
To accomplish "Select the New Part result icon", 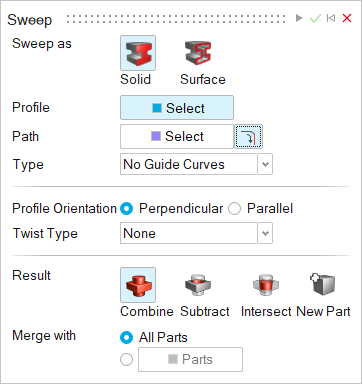I will [322, 284].
